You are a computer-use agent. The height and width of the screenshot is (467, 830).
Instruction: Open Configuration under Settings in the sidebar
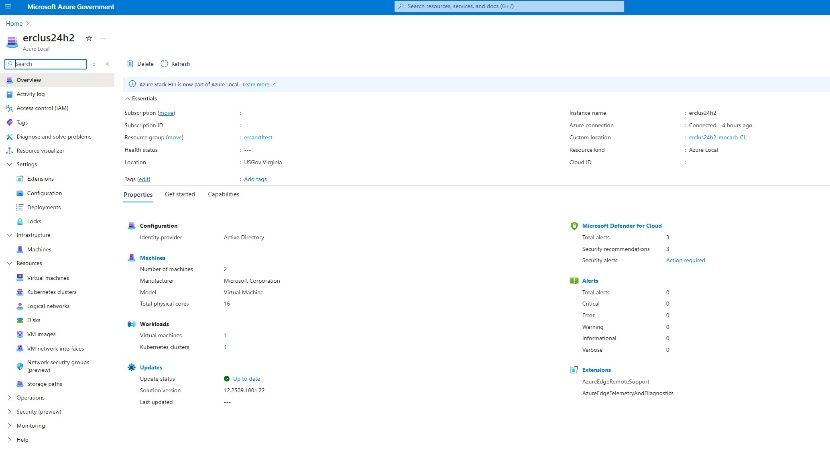point(44,193)
